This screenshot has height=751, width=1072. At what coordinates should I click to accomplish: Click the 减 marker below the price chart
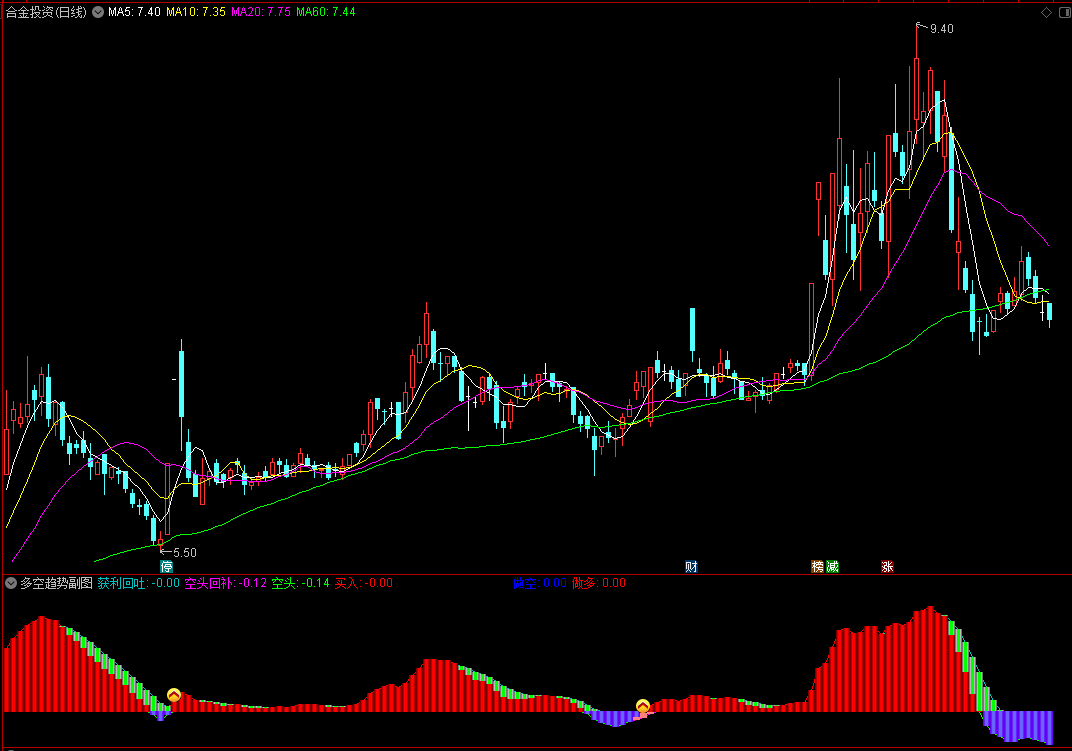click(832, 566)
